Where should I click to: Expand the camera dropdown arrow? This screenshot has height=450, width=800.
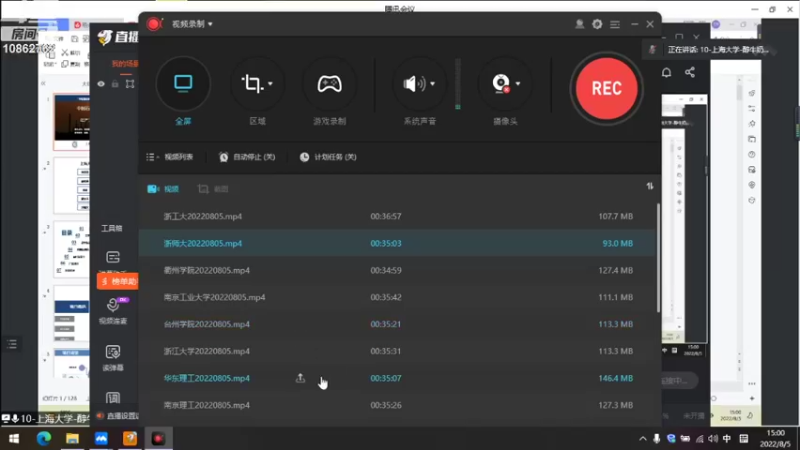pyautogui.click(x=518, y=84)
